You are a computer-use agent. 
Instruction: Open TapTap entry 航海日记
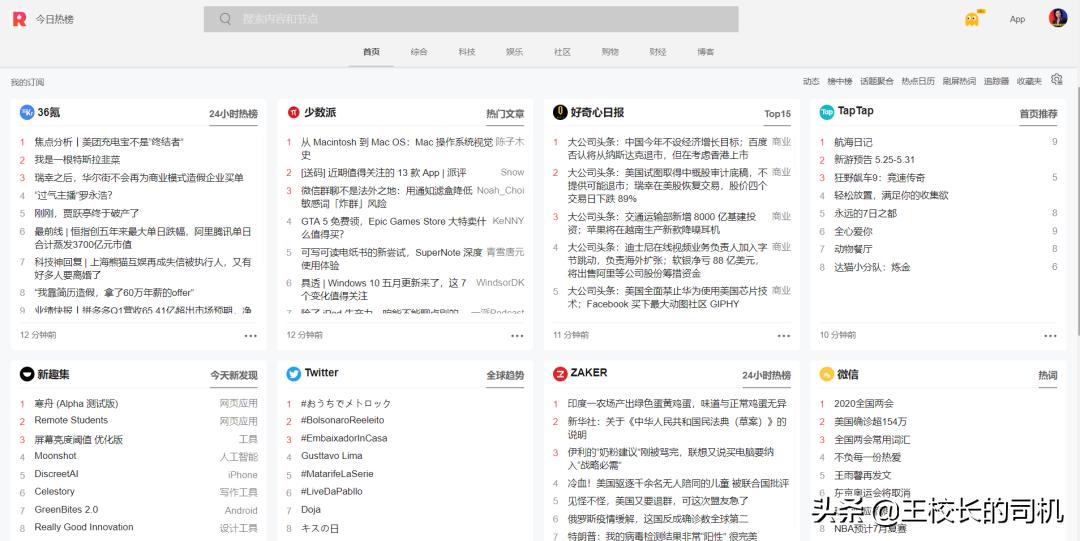(853, 142)
